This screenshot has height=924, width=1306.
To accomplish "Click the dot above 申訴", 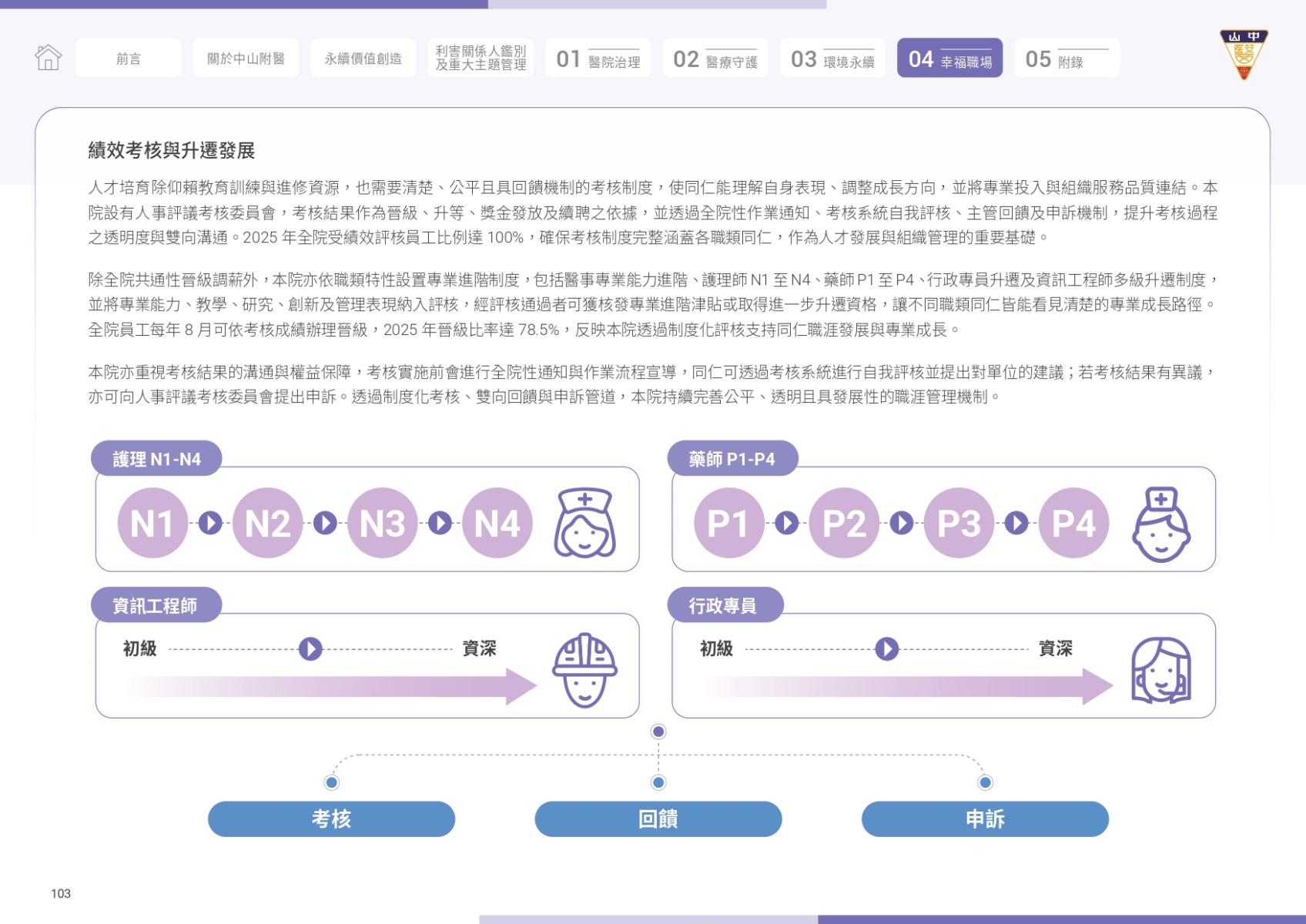I will point(985,782).
